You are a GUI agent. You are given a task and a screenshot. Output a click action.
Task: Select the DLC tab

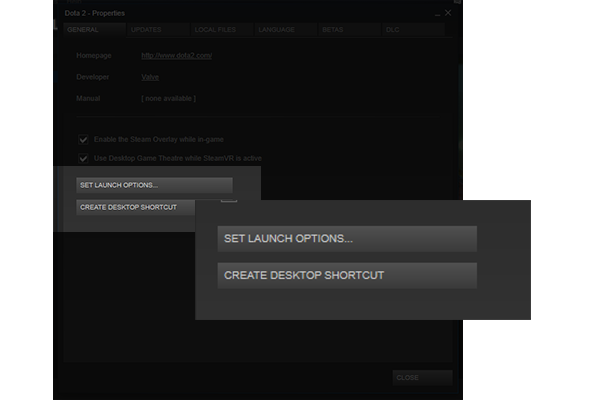coord(413,29)
